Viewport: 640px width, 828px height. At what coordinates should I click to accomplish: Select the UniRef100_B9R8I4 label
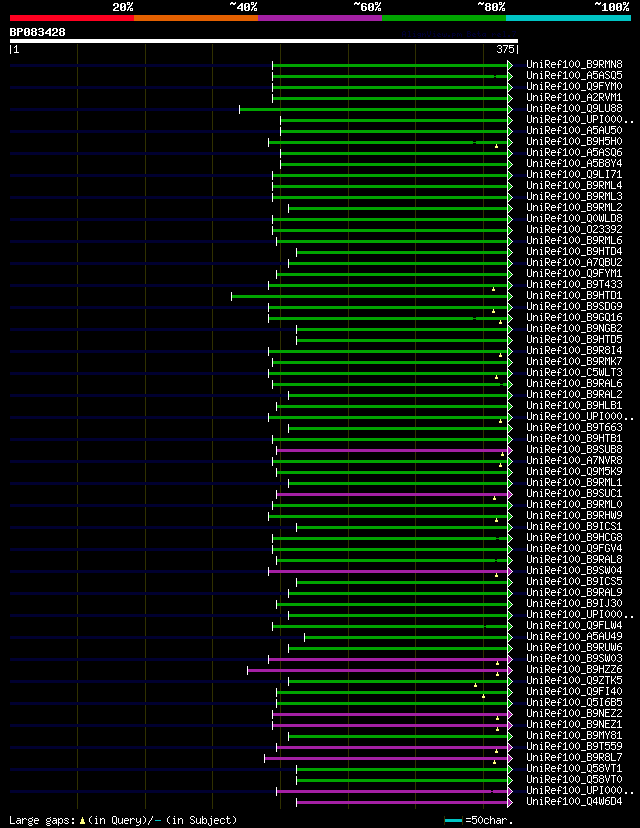tap(574, 351)
